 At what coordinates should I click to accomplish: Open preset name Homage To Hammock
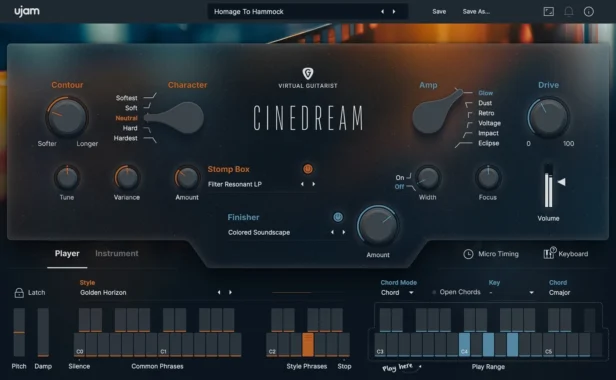pyautogui.click(x=249, y=12)
